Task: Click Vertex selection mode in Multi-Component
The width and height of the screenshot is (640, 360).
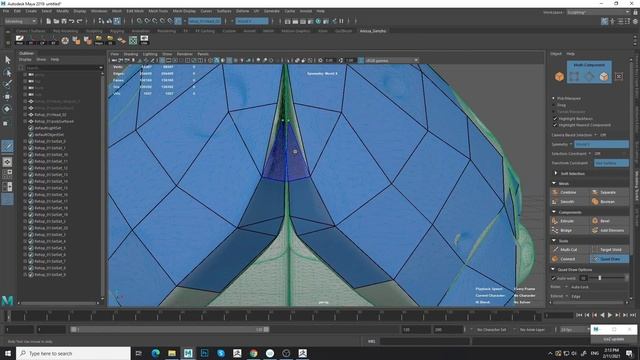Action: pyautogui.click(x=574, y=76)
